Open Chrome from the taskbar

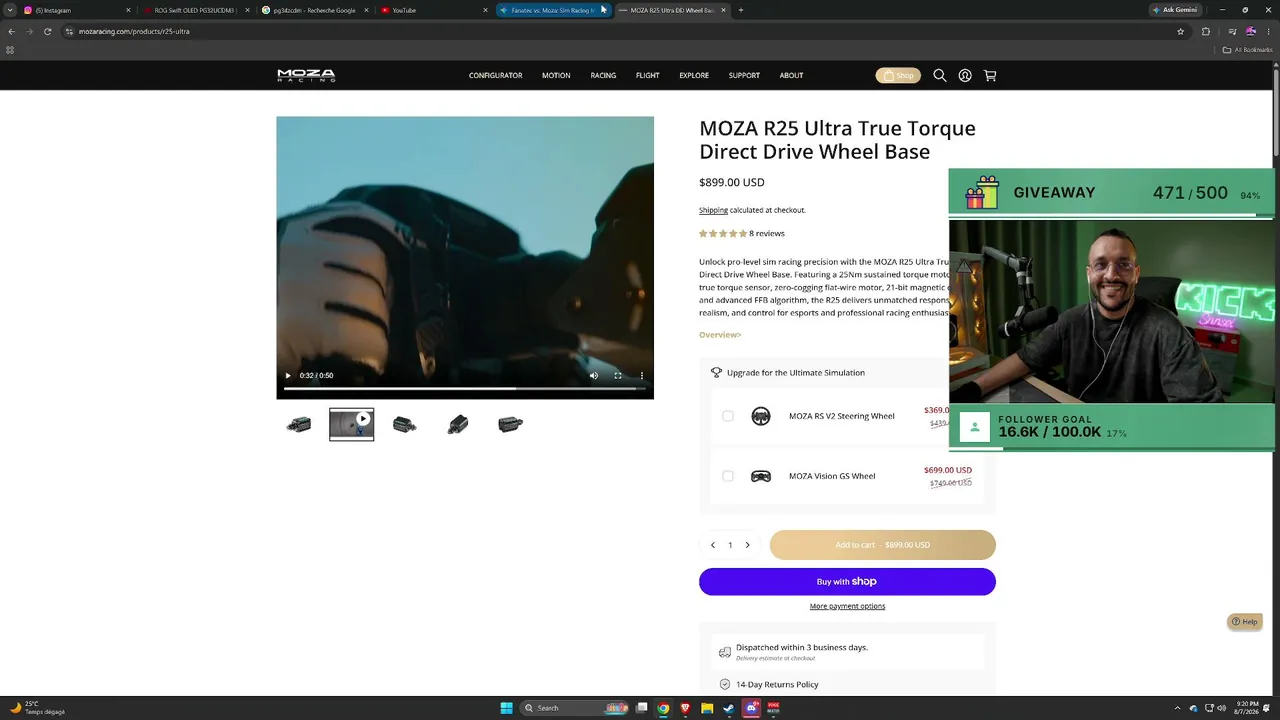coord(663,708)
